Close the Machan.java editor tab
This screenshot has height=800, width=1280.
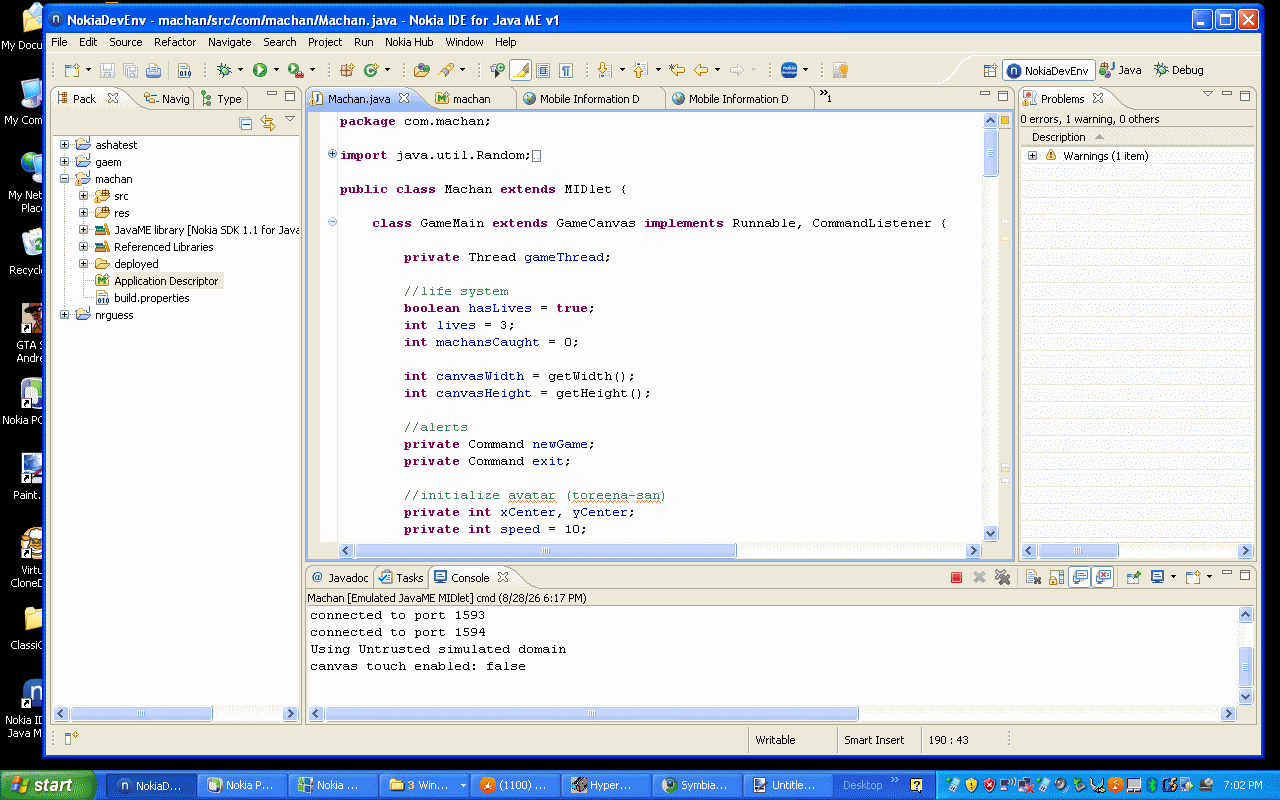405,98
